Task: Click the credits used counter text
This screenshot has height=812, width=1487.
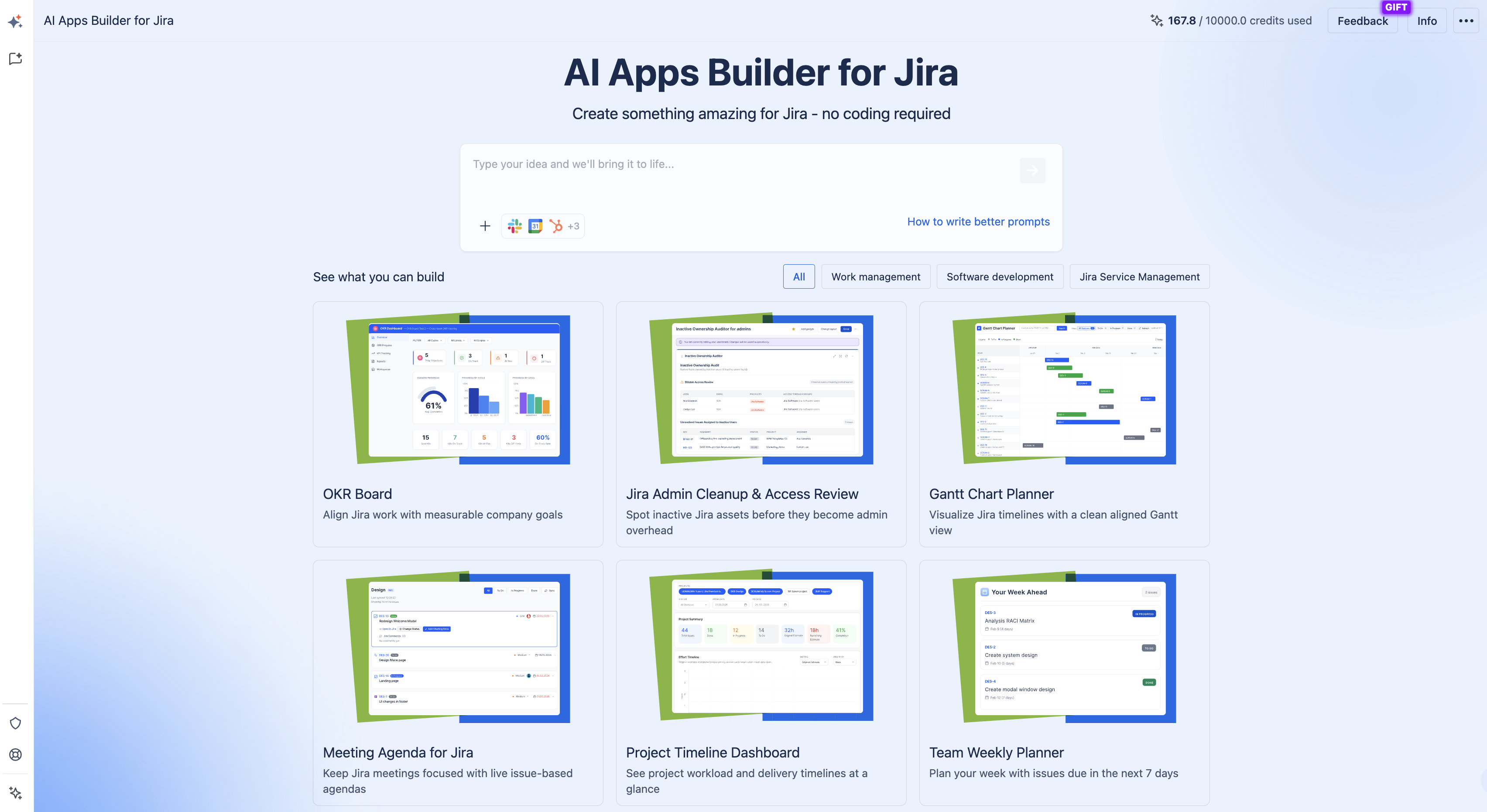Action: pos(1239,21)
